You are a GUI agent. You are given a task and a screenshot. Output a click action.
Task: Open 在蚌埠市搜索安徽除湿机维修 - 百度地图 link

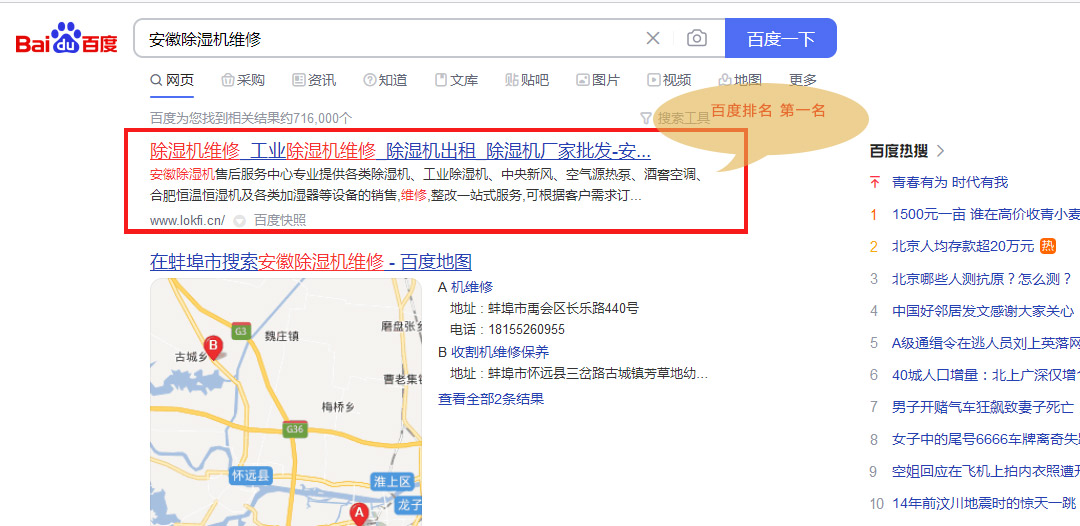pos(311,262)
